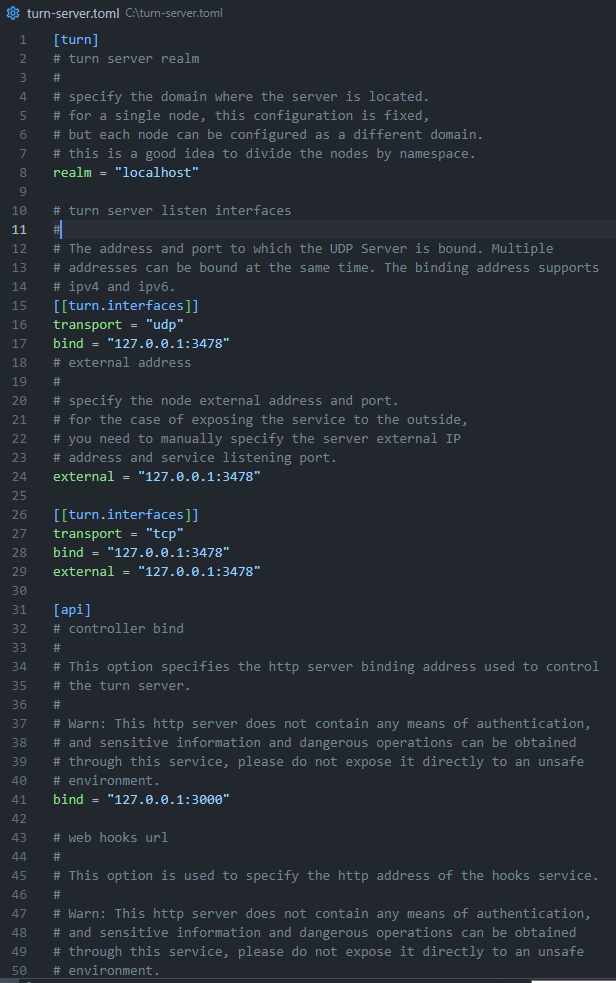Image resolution: width=616 pixels, height=983 pixels.
Task: Click the transport key on line 16
Action: [88, 325]
